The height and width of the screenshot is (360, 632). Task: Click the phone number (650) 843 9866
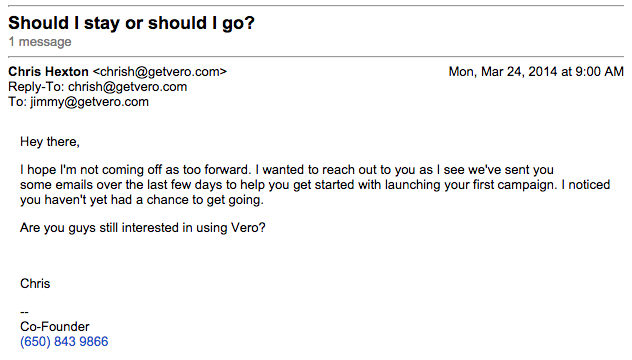tap(64, 341)
